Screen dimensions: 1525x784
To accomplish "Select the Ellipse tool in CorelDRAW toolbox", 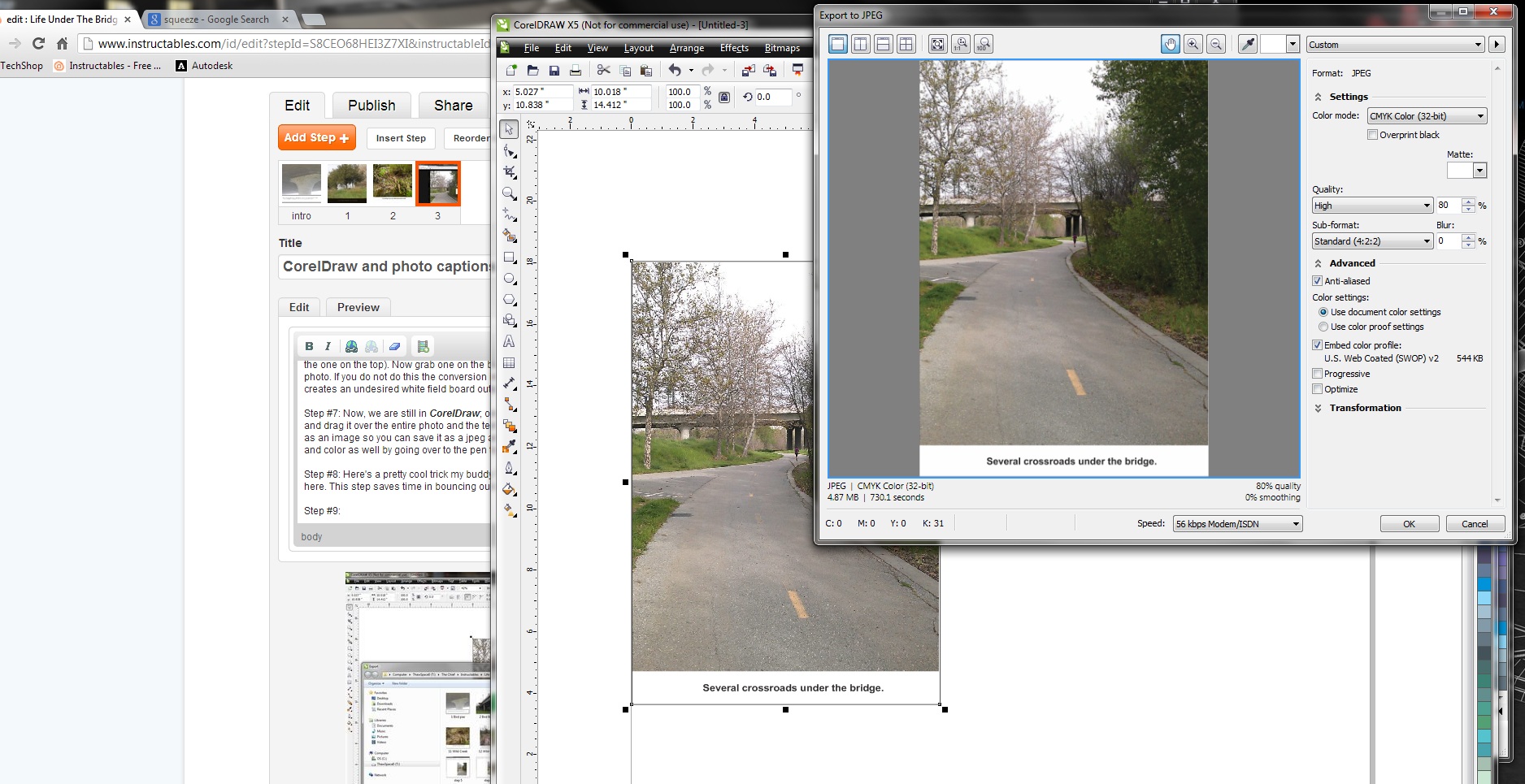I will [509, 279].
